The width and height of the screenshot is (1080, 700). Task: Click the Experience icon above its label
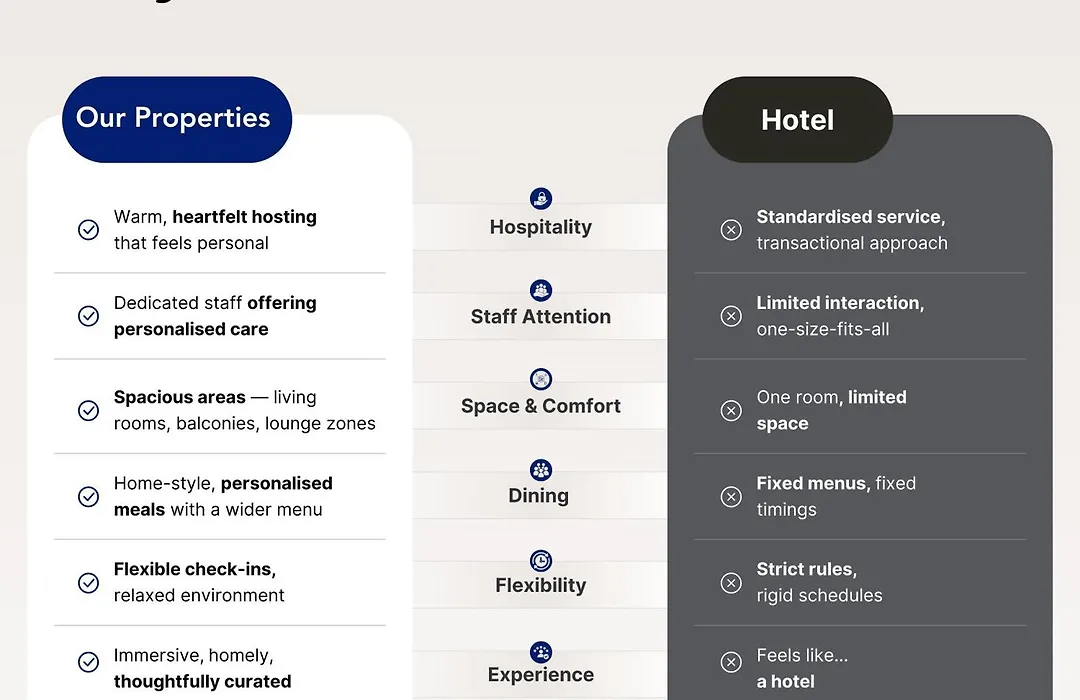[x=541, y=652]
